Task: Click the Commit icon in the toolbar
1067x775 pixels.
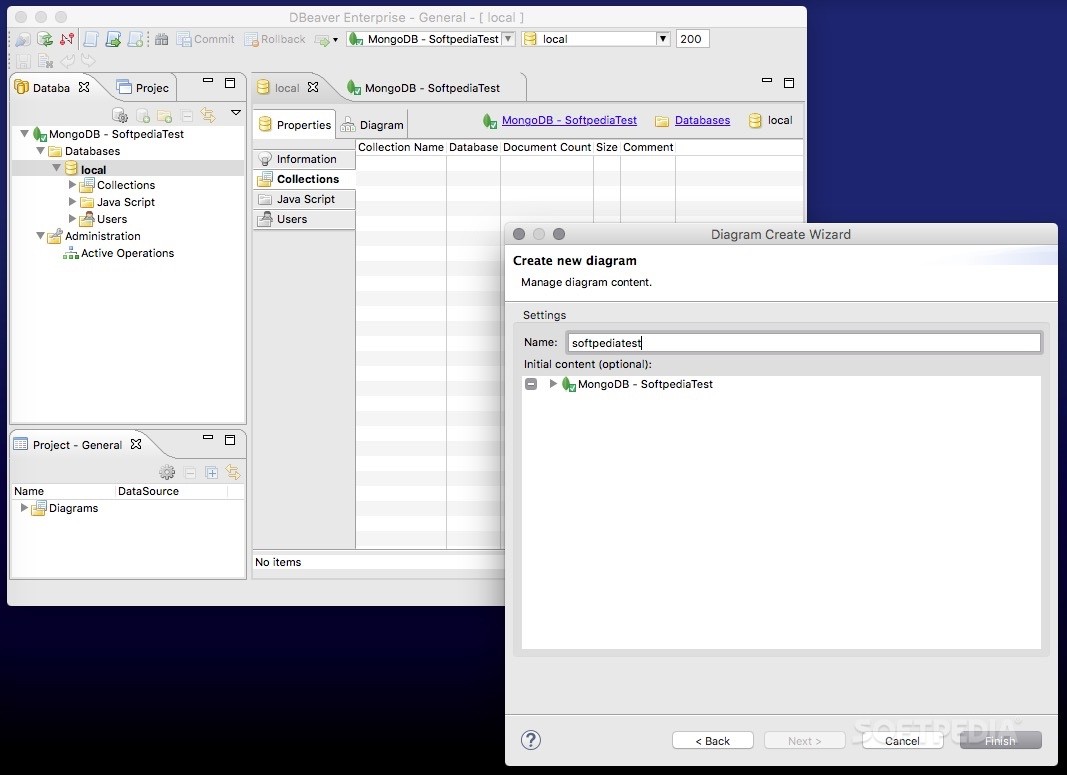Action: (x=185, y=39)
